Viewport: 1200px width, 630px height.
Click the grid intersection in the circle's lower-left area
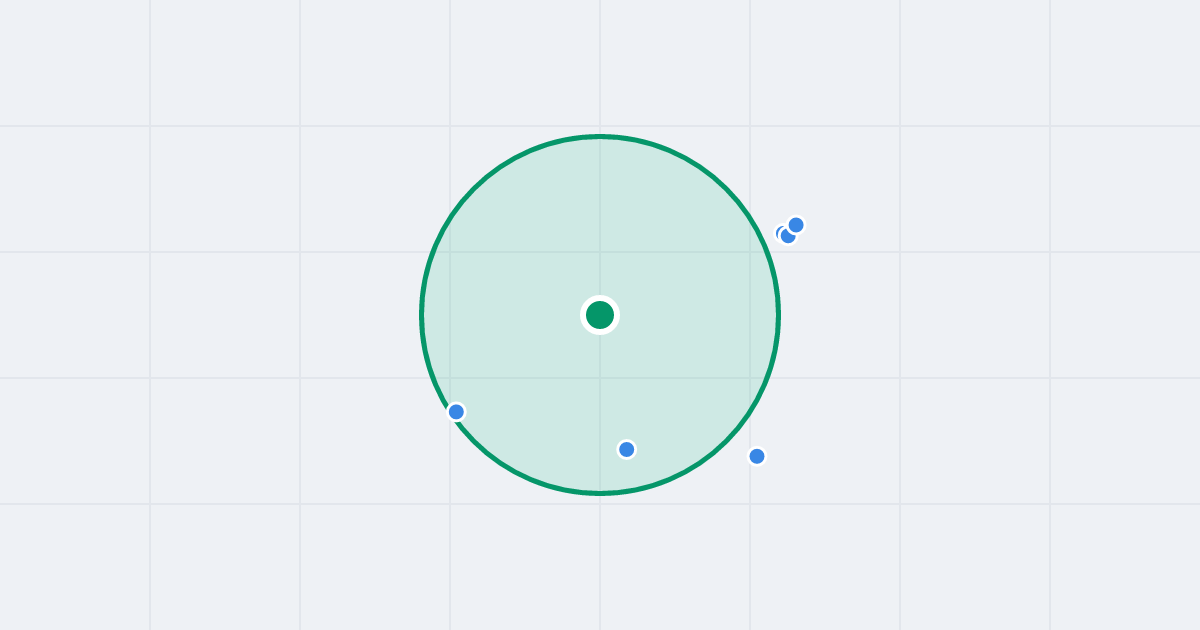(450, 378)
